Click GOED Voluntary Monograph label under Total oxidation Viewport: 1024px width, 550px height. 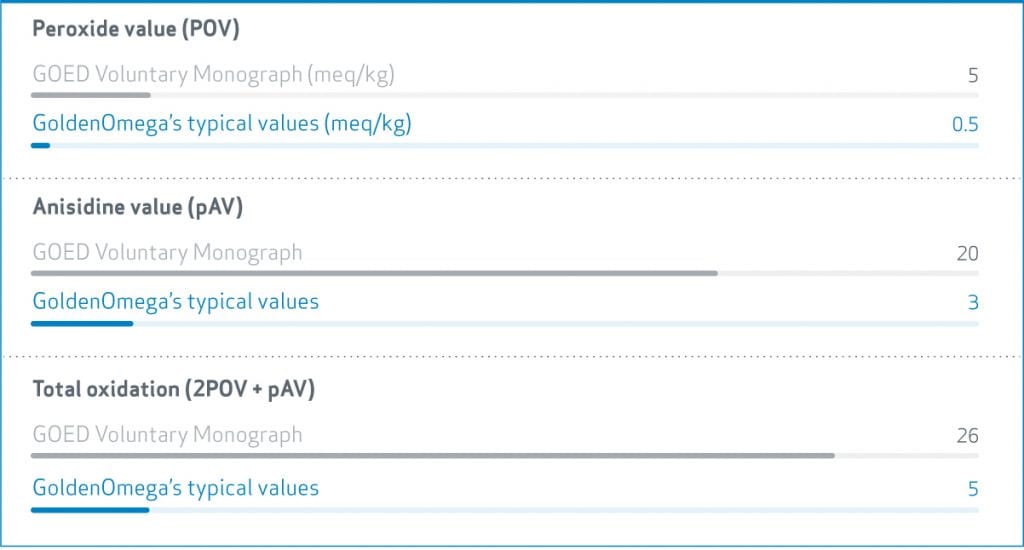[x=167, y=435]
